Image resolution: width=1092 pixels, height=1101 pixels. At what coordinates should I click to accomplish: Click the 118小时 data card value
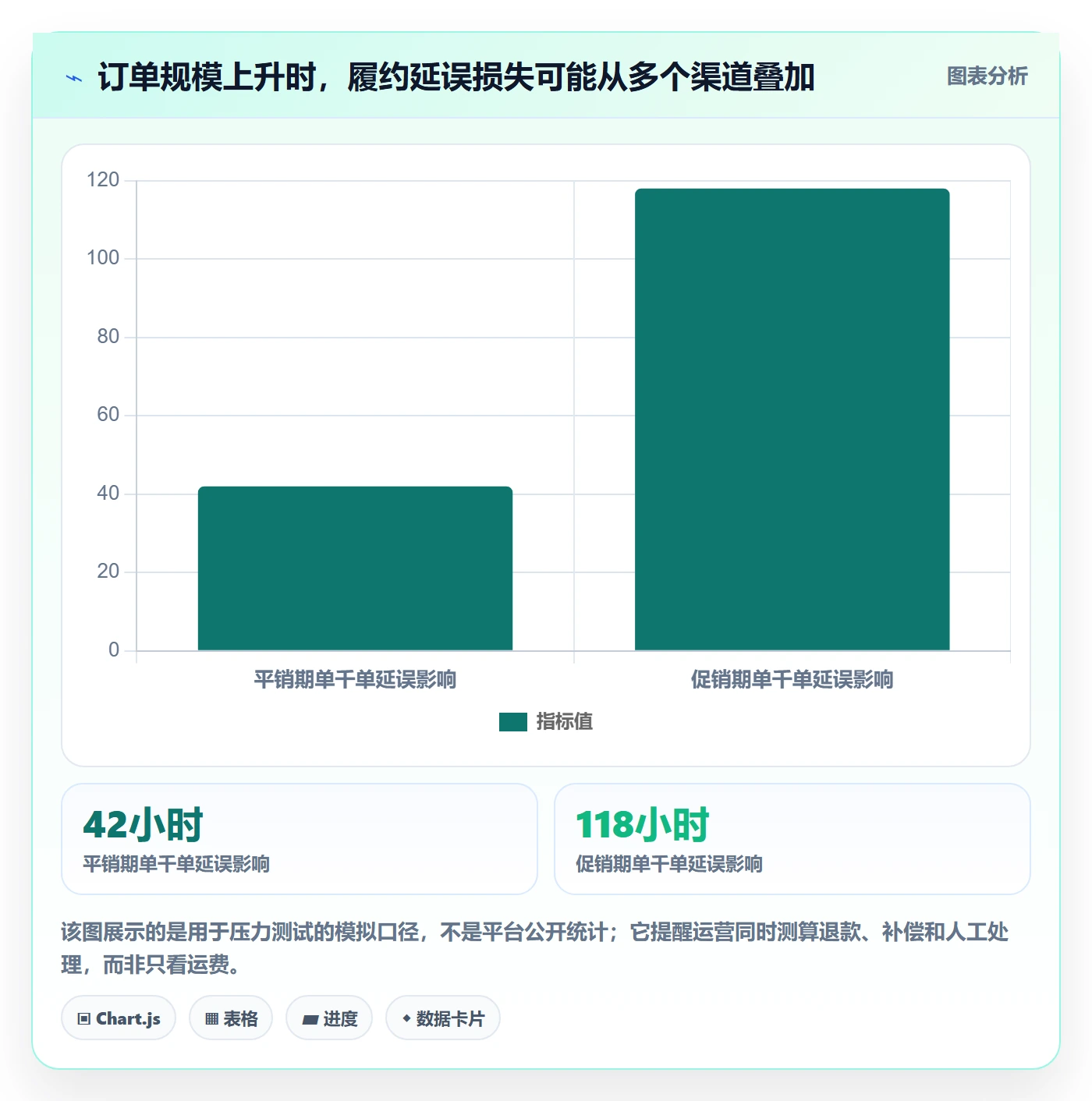click(643, 825)
